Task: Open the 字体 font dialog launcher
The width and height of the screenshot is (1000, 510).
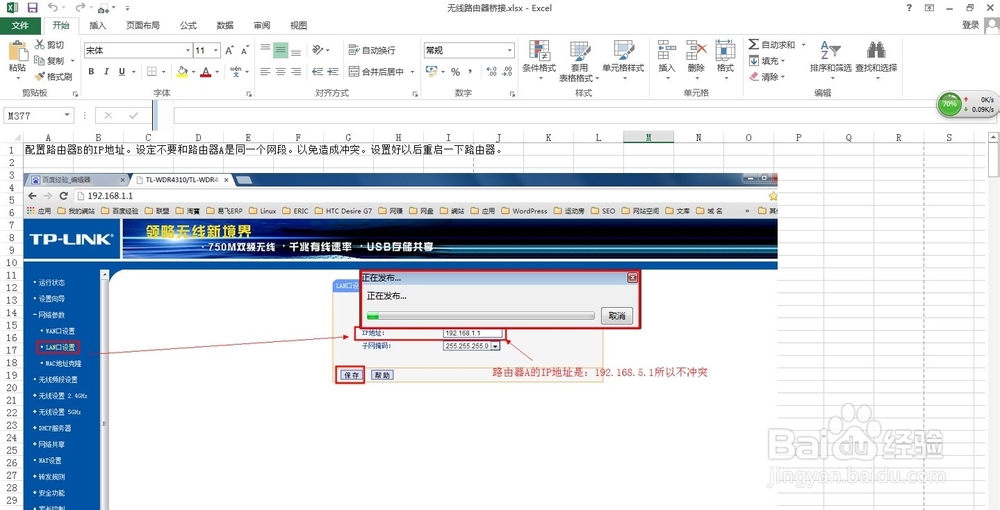Action: 249,94
